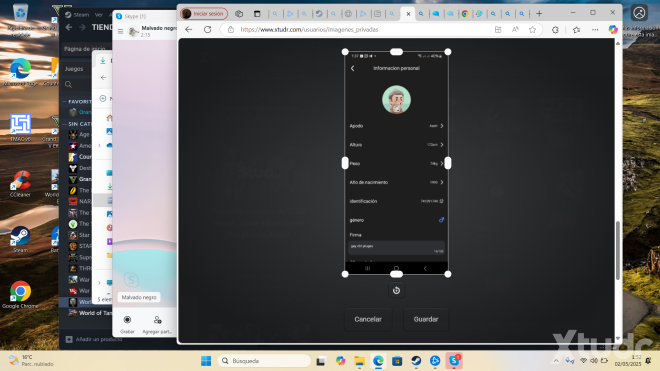Open Skype hamburger menu icon

click(x=120, y=31)
